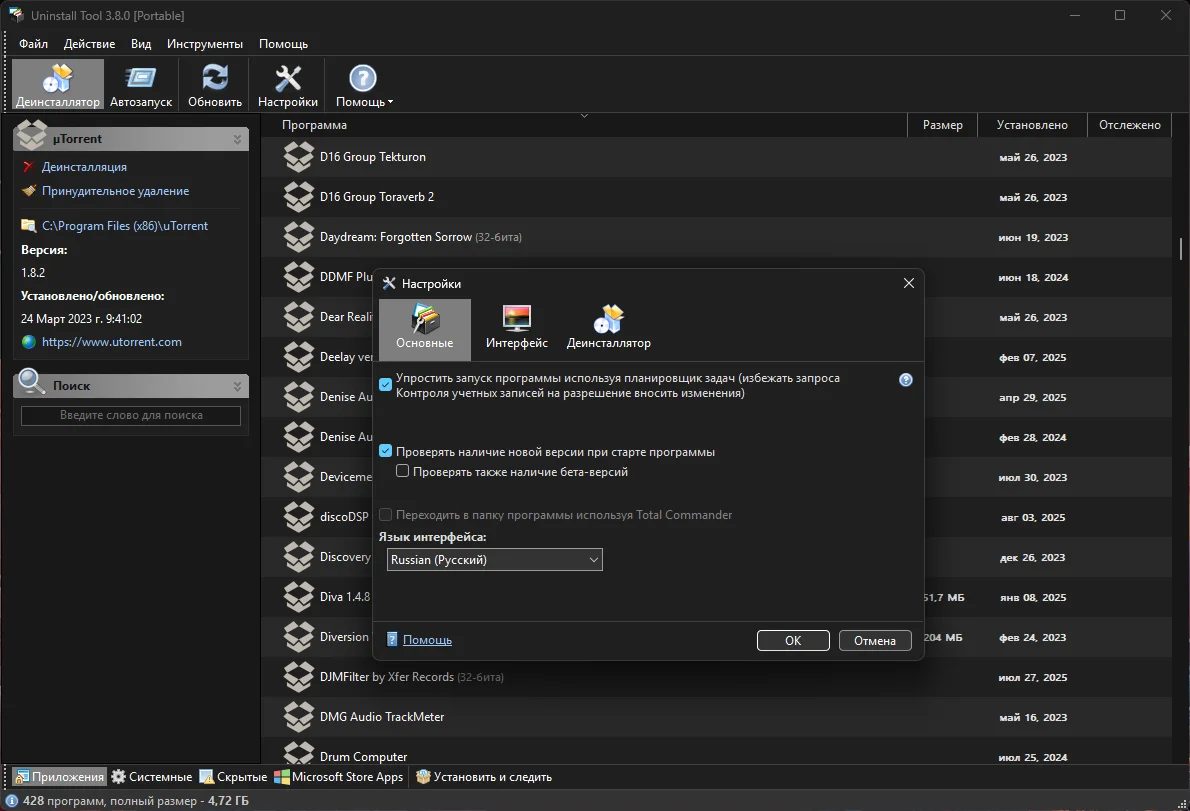1190x811 pixels.
Task: Collapse the µTorrent details panel
Action: point(238,139)
